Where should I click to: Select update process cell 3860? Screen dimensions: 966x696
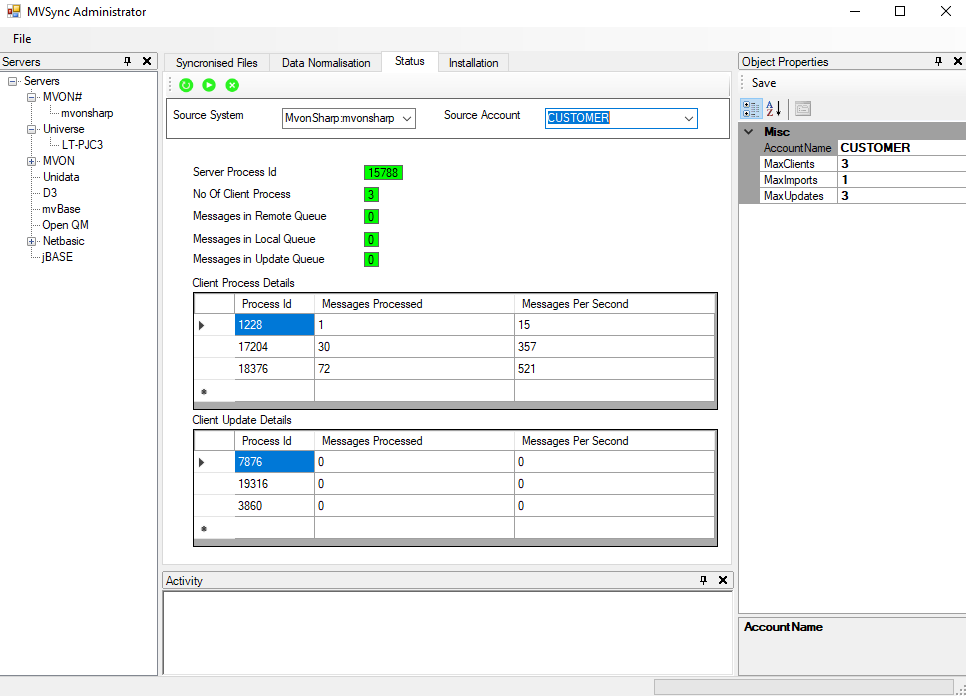[x=274, y=506]
